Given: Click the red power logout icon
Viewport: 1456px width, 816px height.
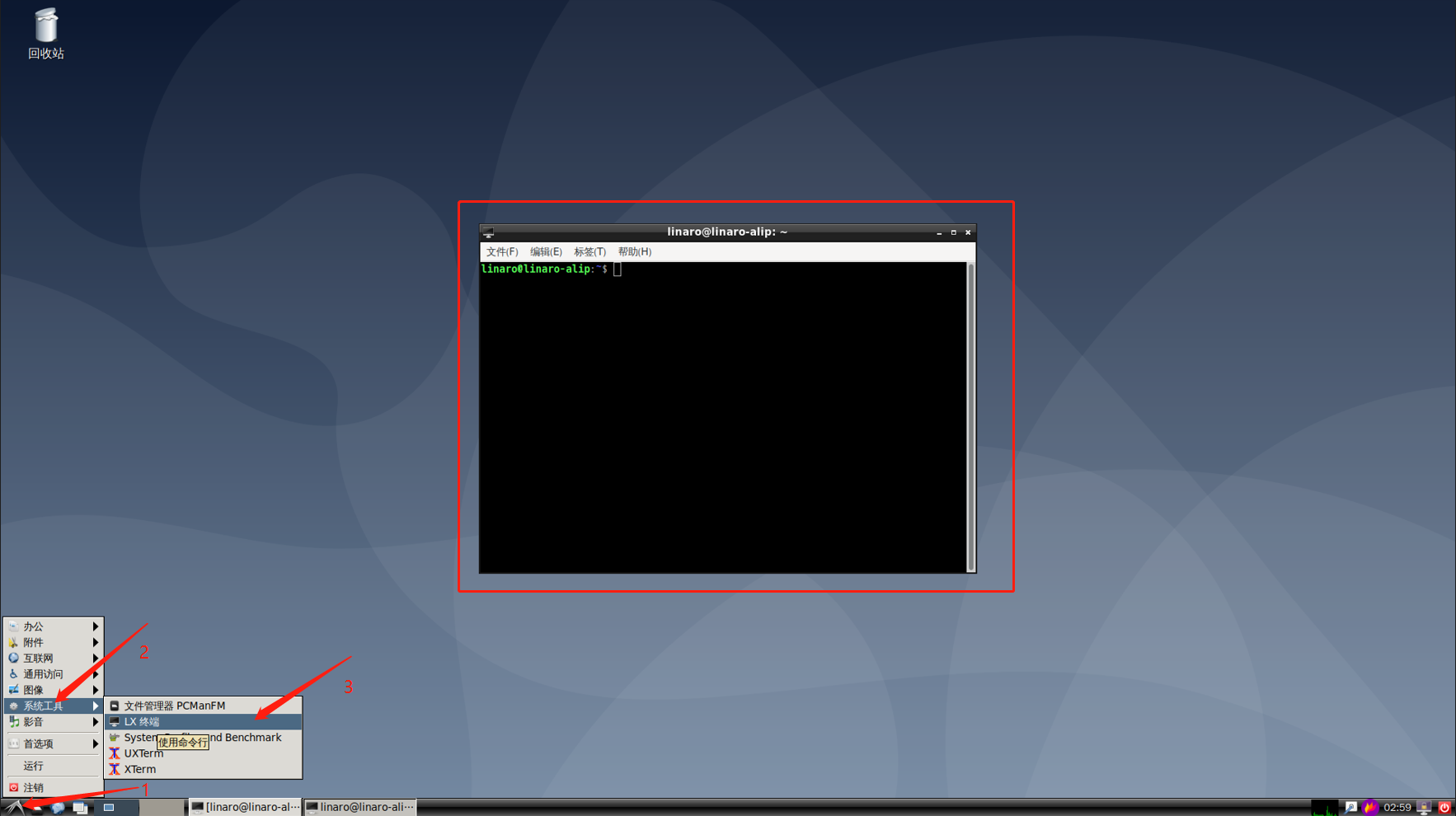Looking at the screenshot, I should coord(1444,808).
